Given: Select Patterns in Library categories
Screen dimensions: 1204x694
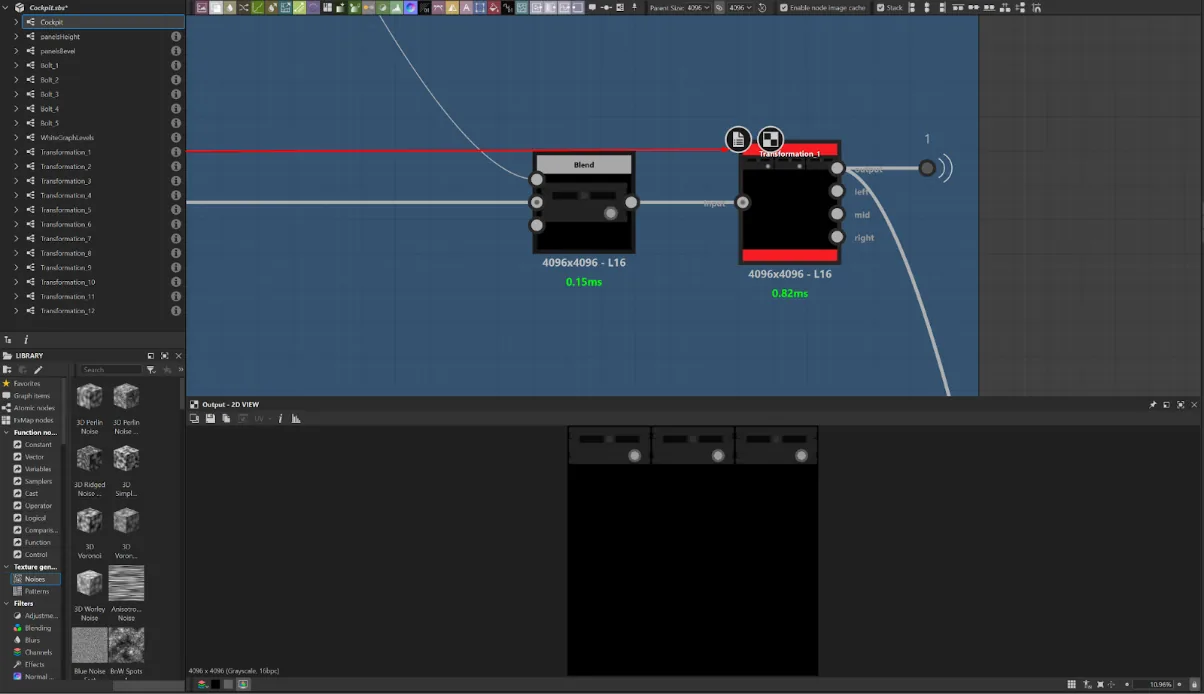Looking at the screenshot, I should [36, 591].
